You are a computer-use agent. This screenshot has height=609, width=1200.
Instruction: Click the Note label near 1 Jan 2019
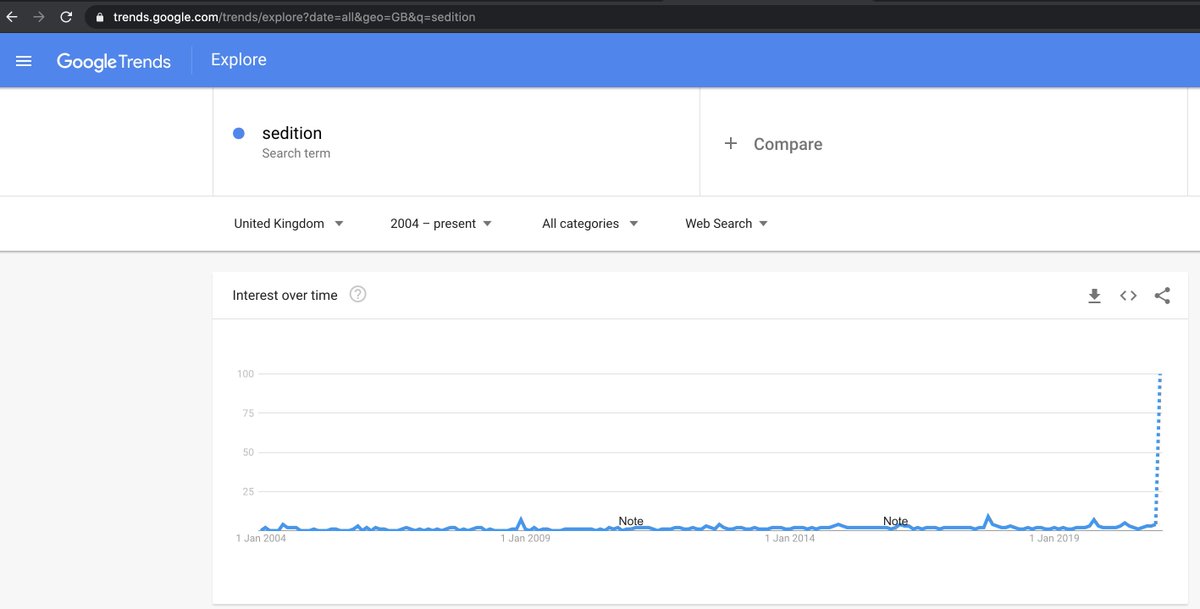896,521
